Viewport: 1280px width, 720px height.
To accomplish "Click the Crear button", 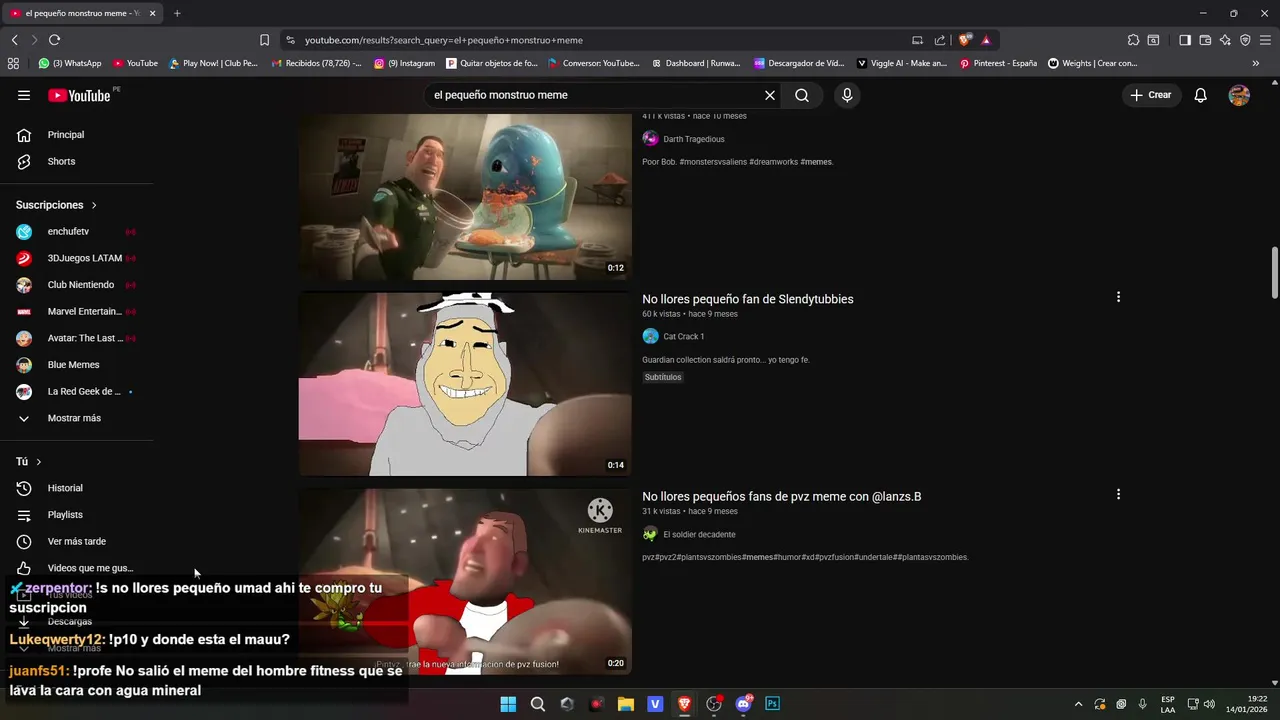I will (x=1151, y=95).
